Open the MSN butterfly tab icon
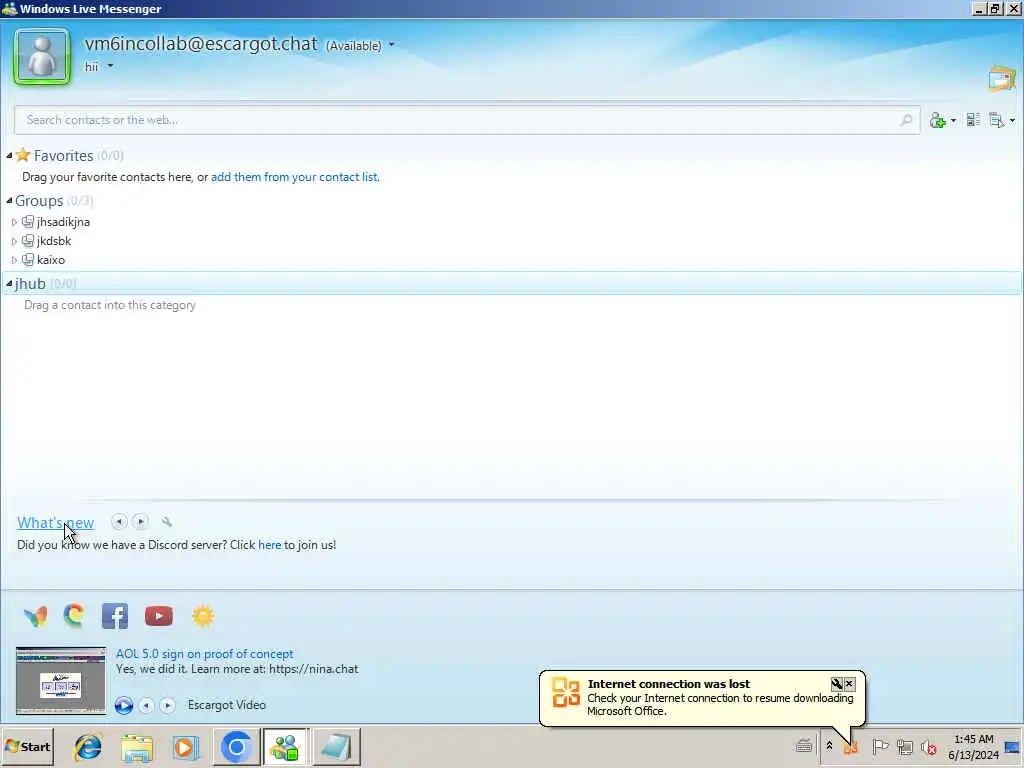Image resolution: width=1024 pixels, height=768 pixels. (35, 616)
